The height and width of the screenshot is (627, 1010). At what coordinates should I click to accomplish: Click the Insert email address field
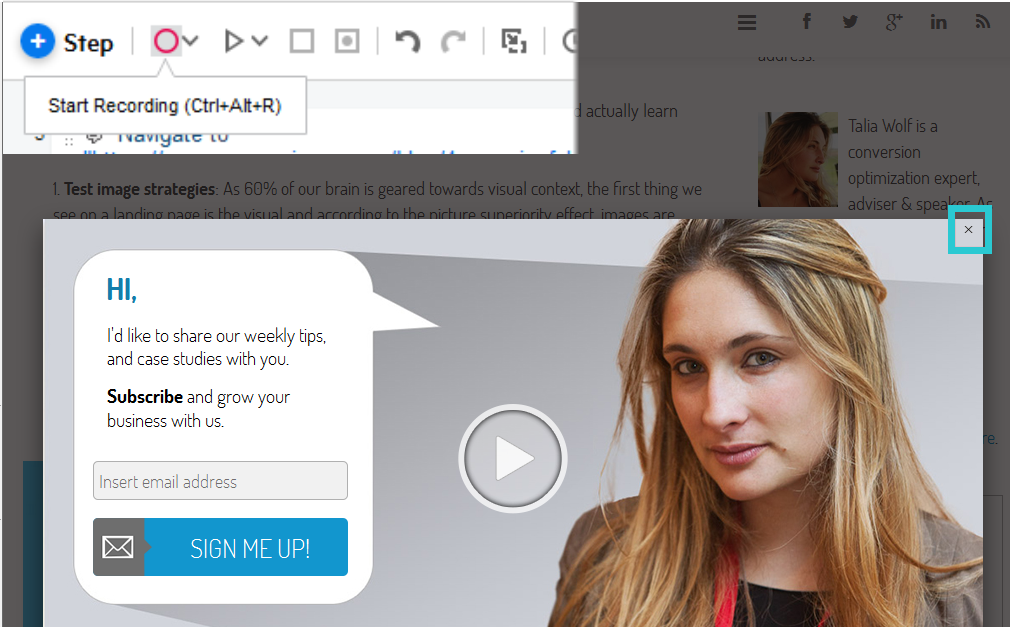click(x=220, y=481)
